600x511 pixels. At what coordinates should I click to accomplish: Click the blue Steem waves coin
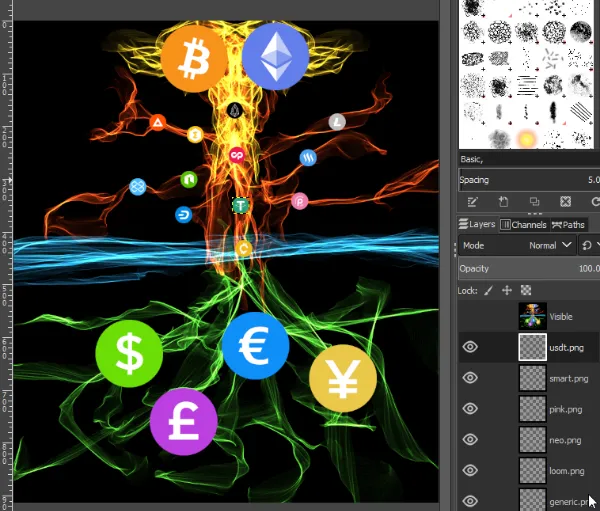pyautogui.click(x=308, y=157)
